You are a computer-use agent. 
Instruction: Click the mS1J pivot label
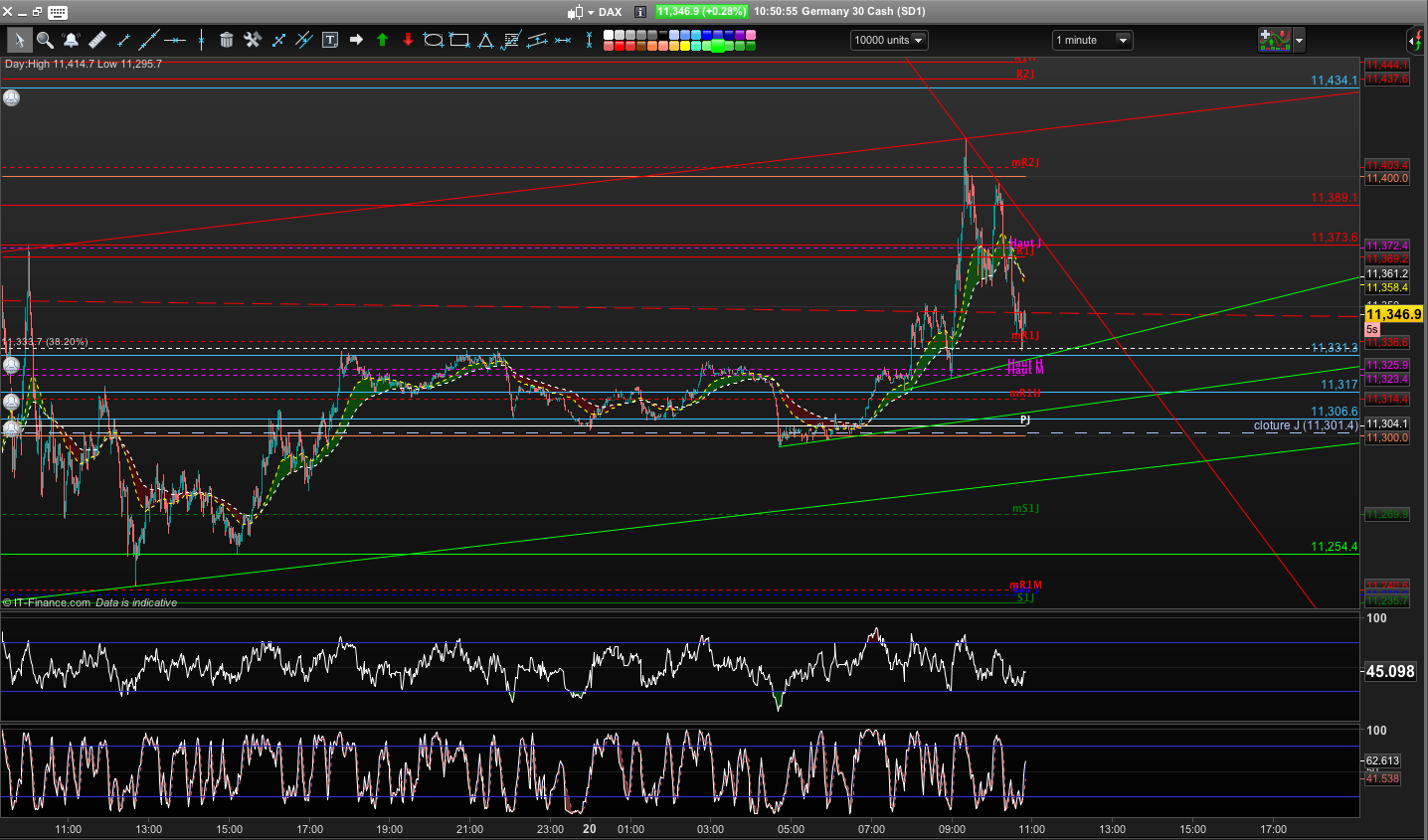(1025, 509)
